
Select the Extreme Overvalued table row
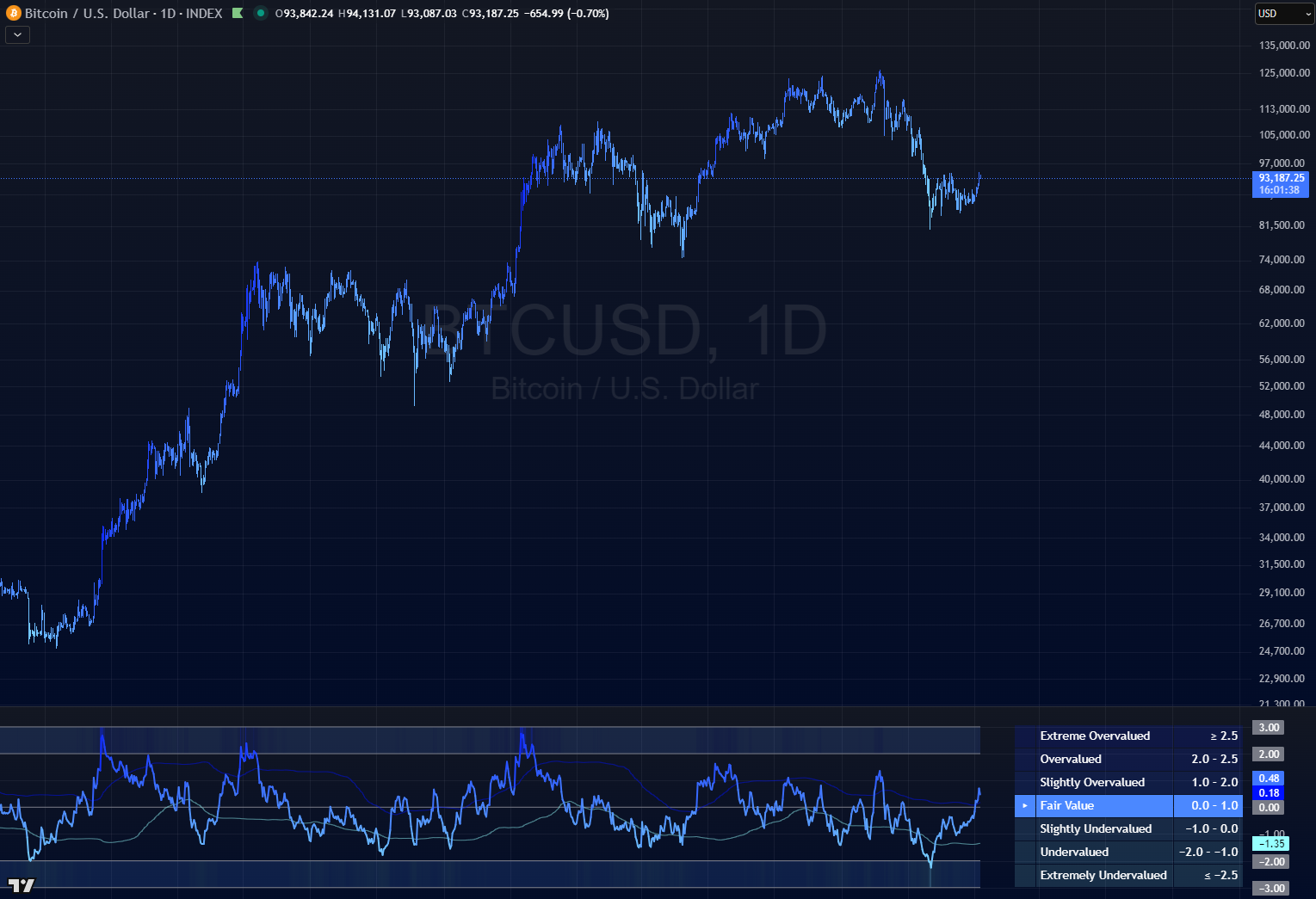[x=1094, y=736]
